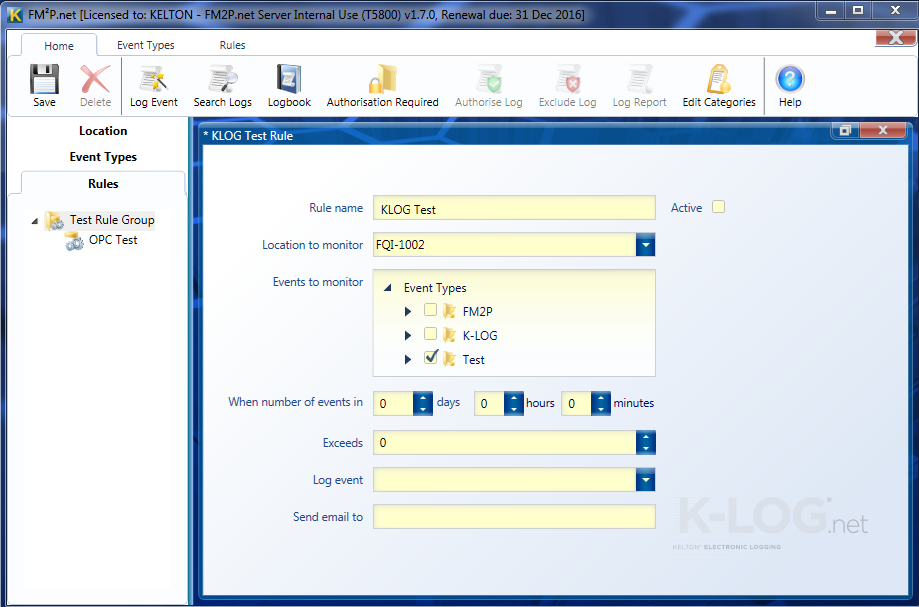Screen dimensions: 919x607
Task: Open the Log event dropdown
Action: 645,480
